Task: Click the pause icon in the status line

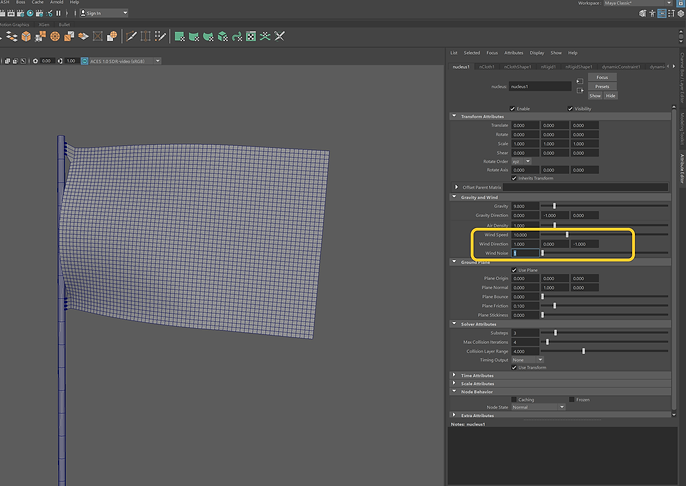Action: [58, 13]
